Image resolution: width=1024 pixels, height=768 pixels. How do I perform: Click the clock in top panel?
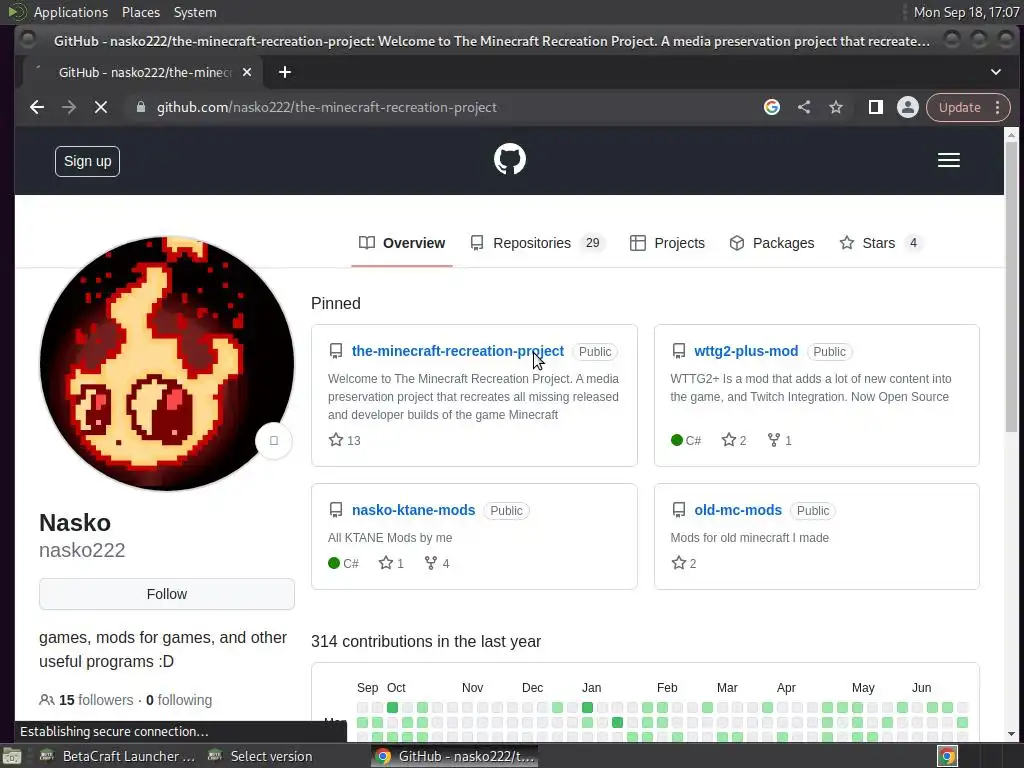pos(966,12)
